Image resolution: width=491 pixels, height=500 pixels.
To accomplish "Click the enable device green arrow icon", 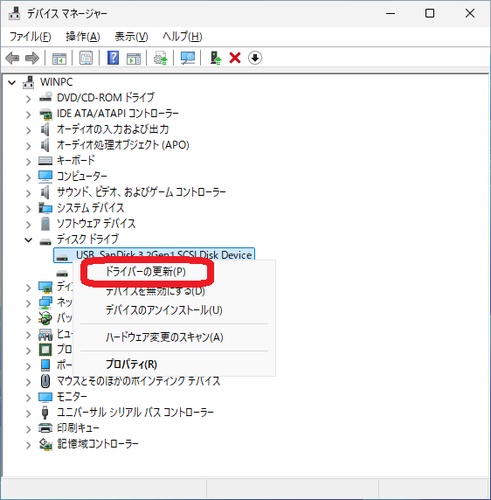I will point(215,58).
